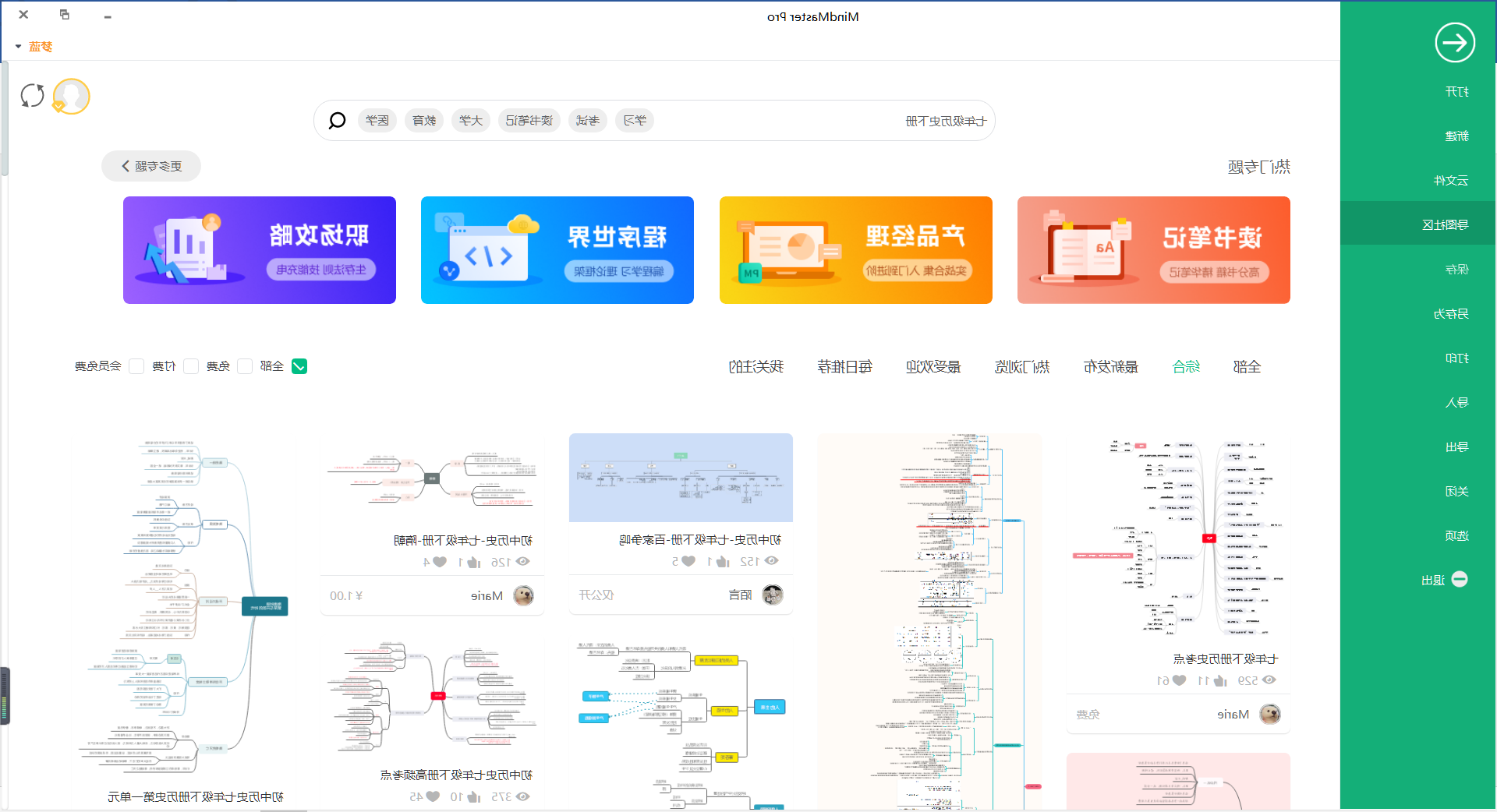This screenshot has height=812, width=1497.
Task: Open the 百家争鸣 mind map thumbnail
Action: [681, 478]
